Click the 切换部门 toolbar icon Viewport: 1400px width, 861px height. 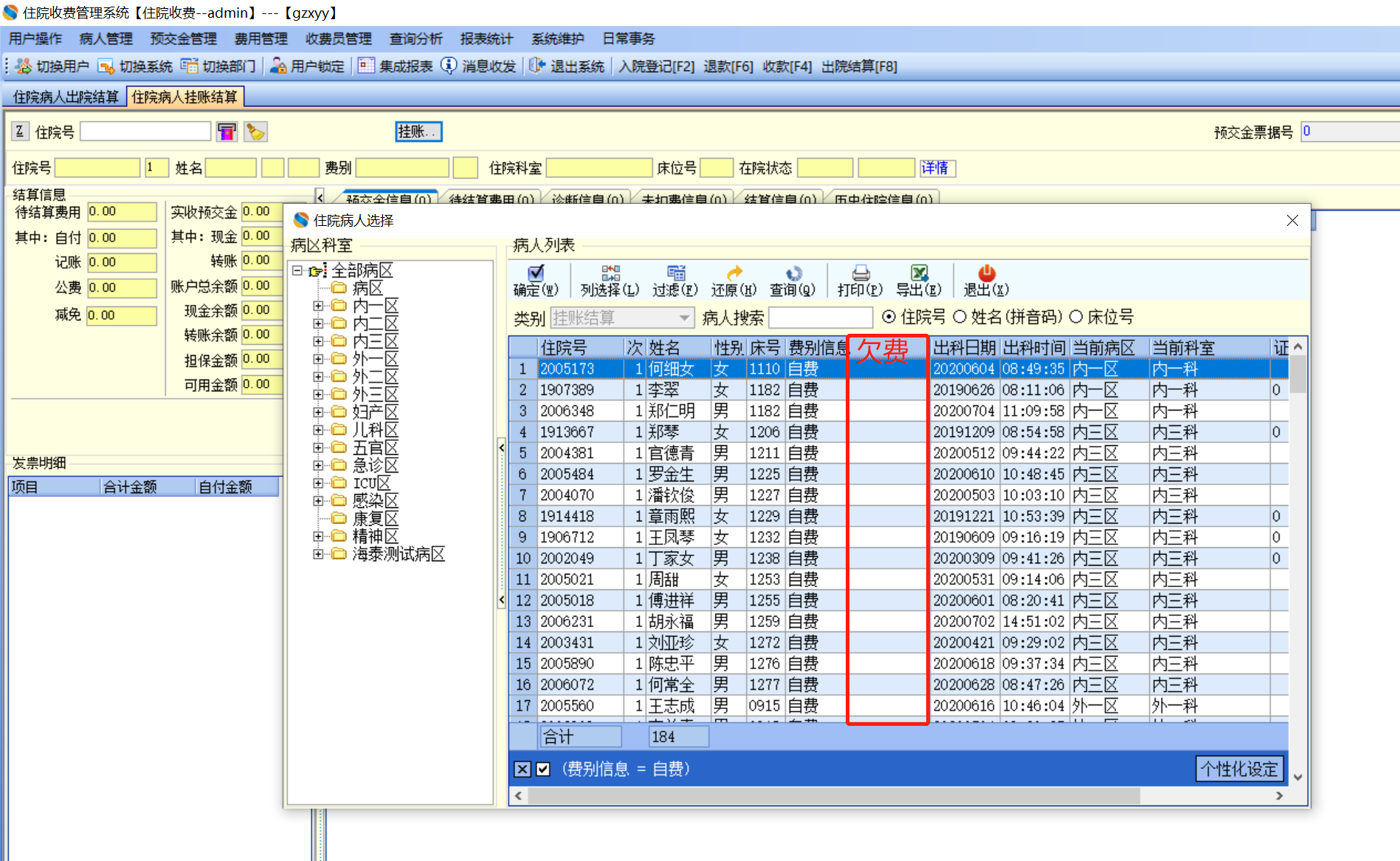click(218, 66)
